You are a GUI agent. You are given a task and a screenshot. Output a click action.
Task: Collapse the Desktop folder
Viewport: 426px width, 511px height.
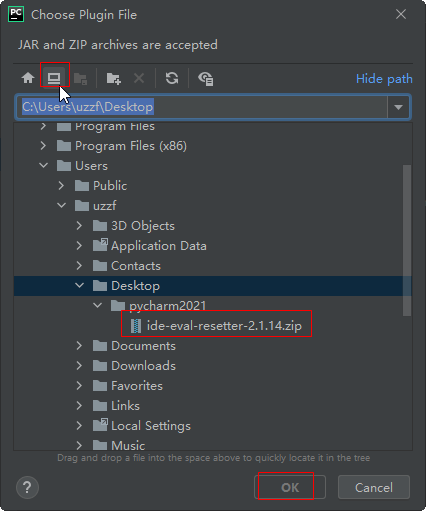(80, 285)
